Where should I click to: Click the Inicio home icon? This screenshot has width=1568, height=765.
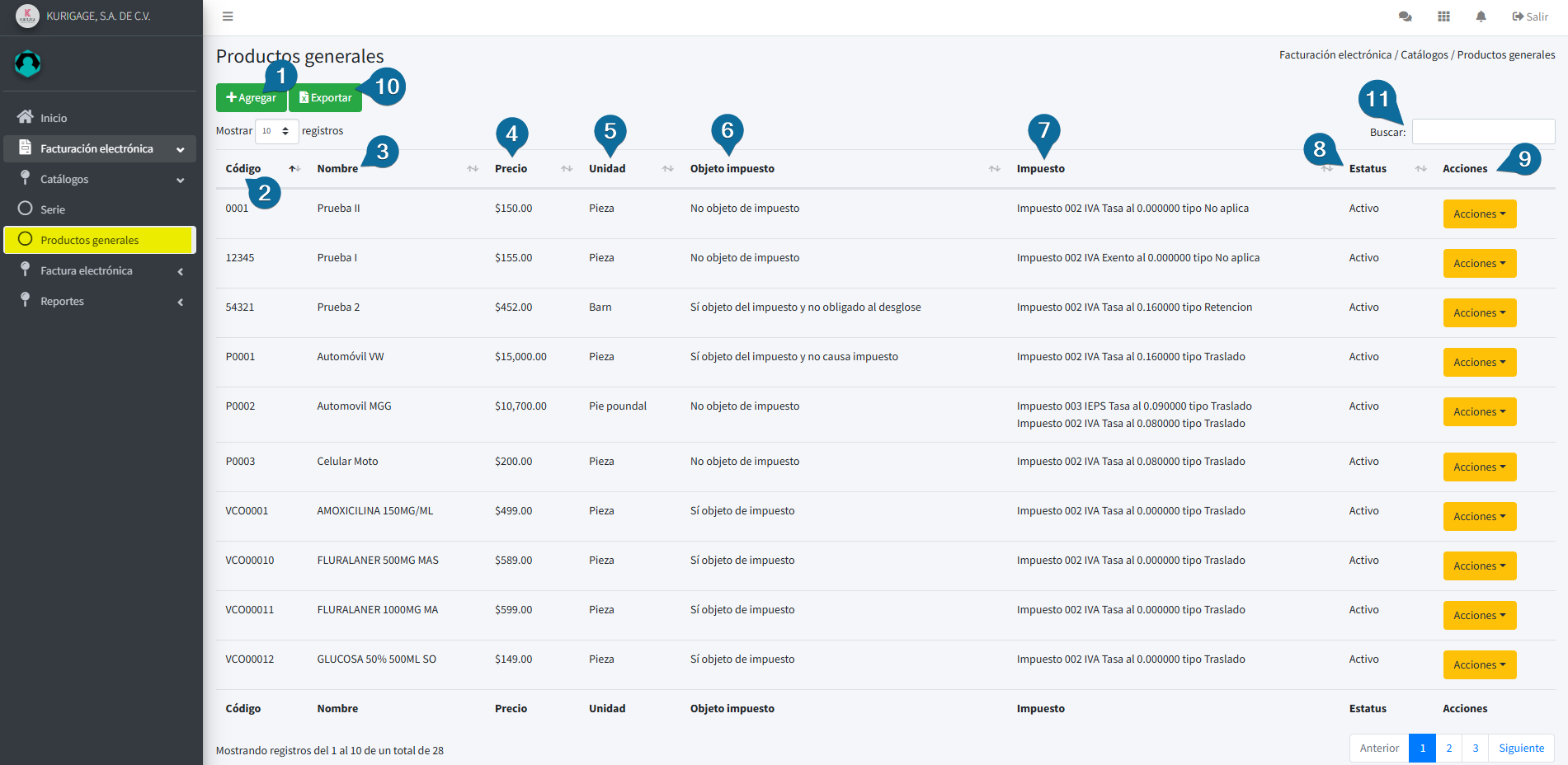point(26,117)
